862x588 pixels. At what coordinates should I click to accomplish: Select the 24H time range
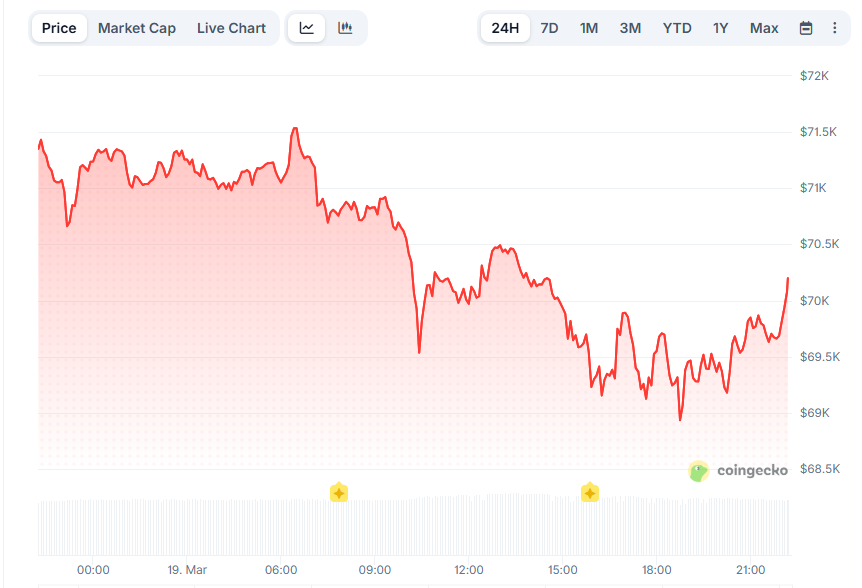pyautogui.click(x=506, y=28)
